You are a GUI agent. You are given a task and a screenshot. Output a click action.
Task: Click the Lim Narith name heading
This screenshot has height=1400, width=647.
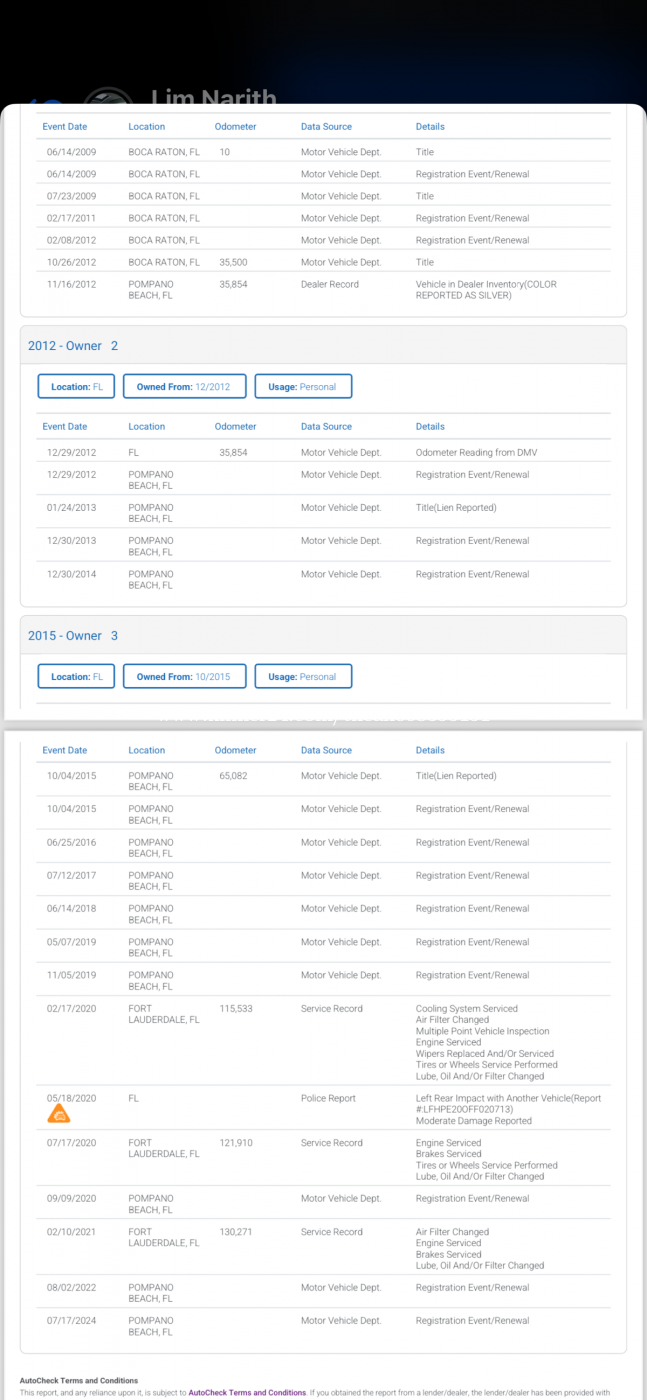(x=213, y=97)
